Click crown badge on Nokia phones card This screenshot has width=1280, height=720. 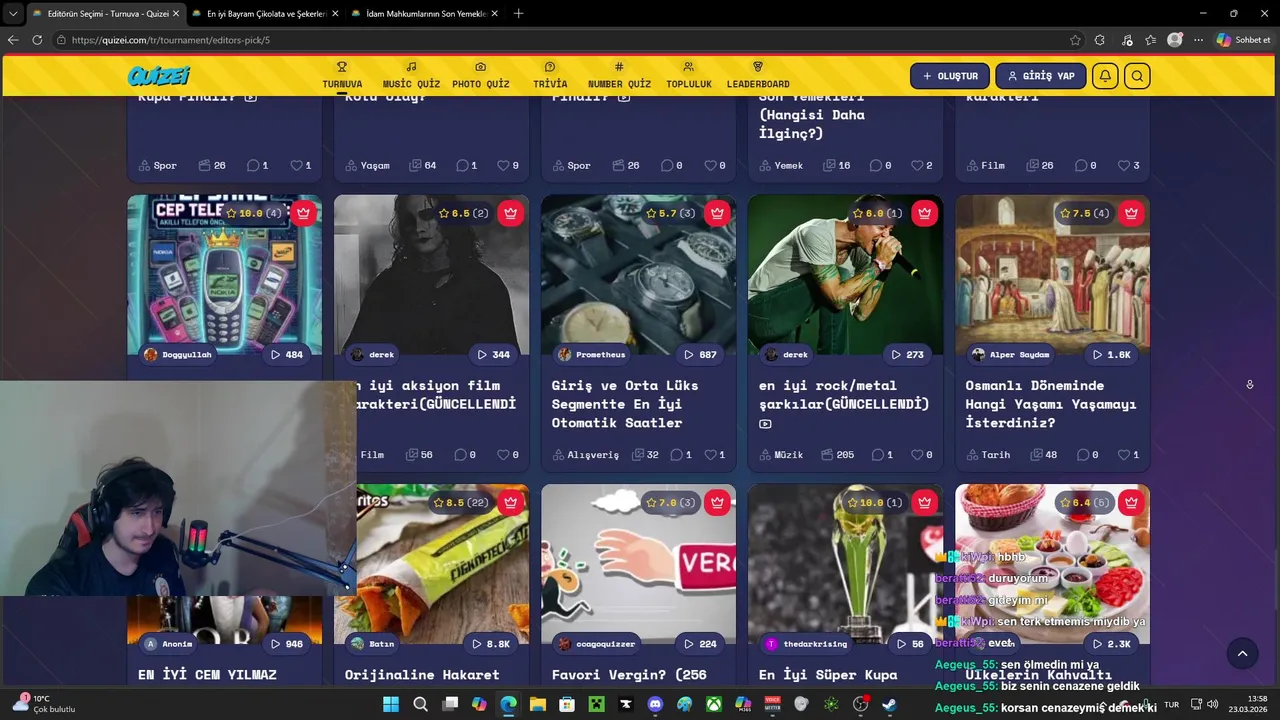pos(304,213)
